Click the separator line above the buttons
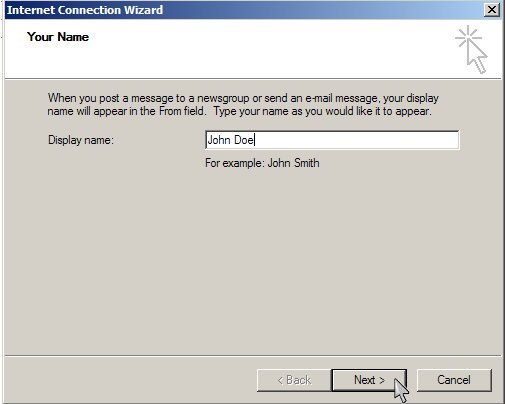505x404 pixels. click(253, 355)
